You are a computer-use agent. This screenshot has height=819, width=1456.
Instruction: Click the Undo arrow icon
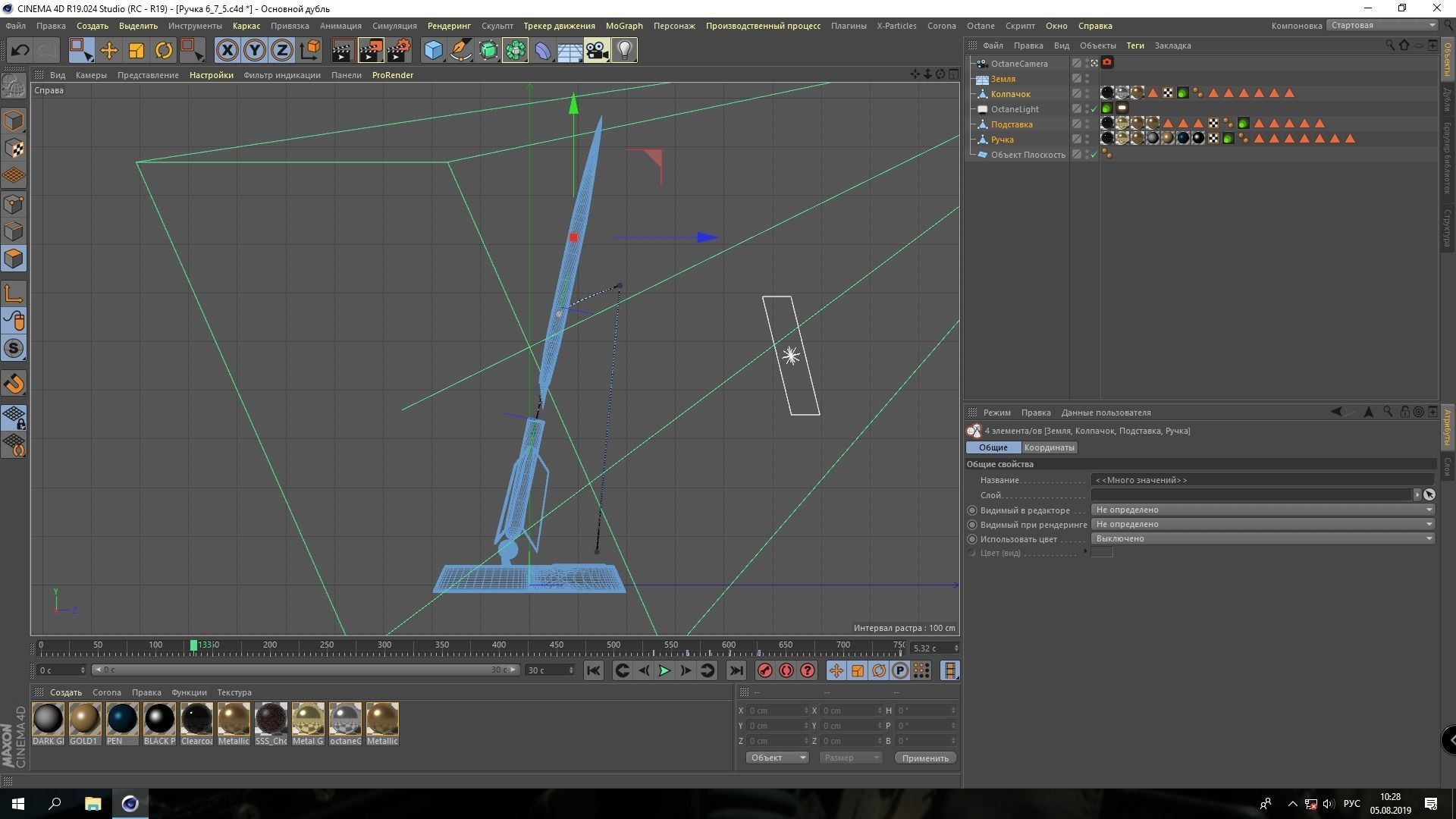click(x=20, y=51)
